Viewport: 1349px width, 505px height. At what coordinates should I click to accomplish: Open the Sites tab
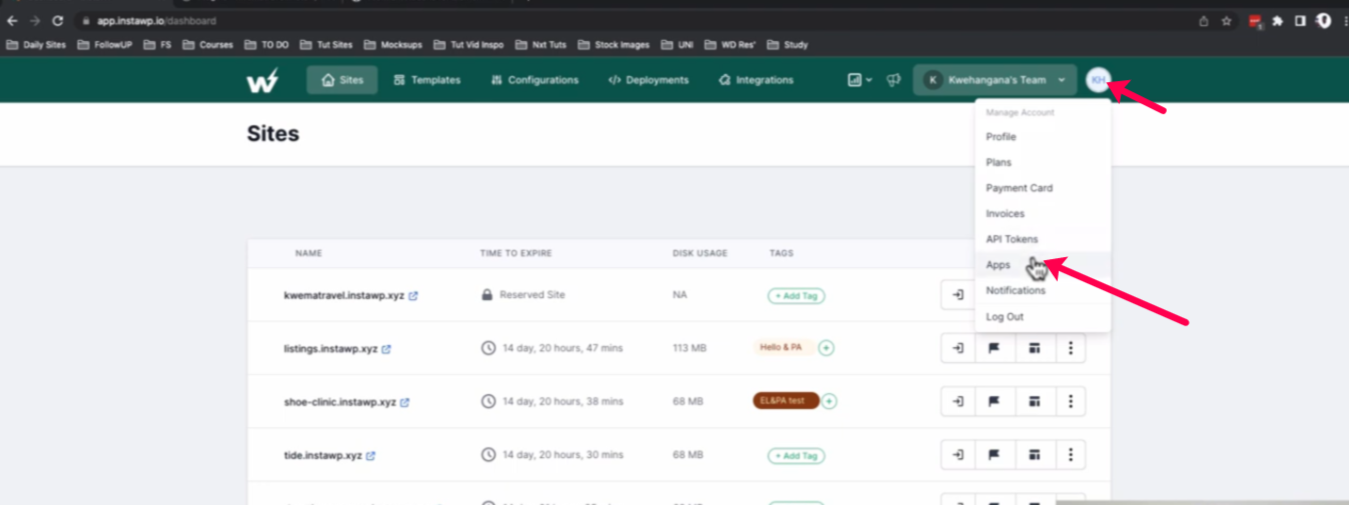[x=342, y=80]
